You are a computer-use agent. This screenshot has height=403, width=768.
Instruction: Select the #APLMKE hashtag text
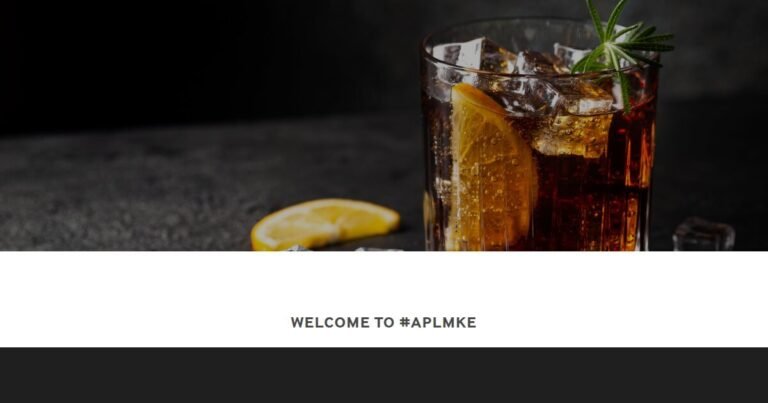pyautogui.click(x=437, y=322)
